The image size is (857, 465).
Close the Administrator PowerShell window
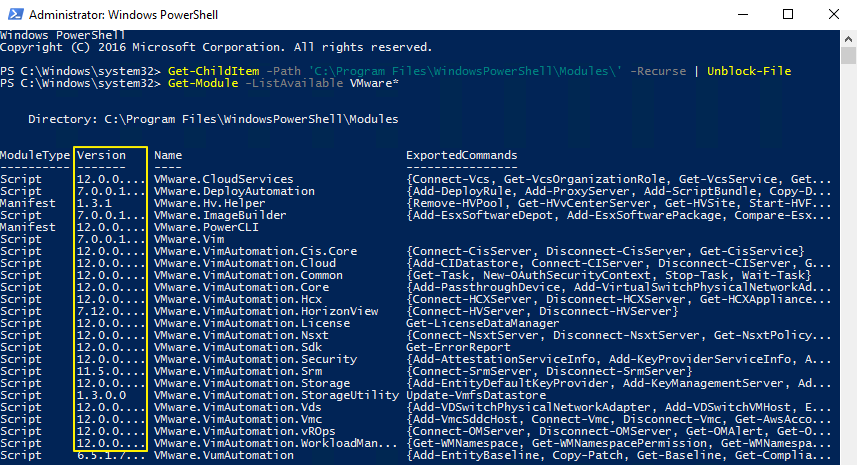[x=833, y=15]
